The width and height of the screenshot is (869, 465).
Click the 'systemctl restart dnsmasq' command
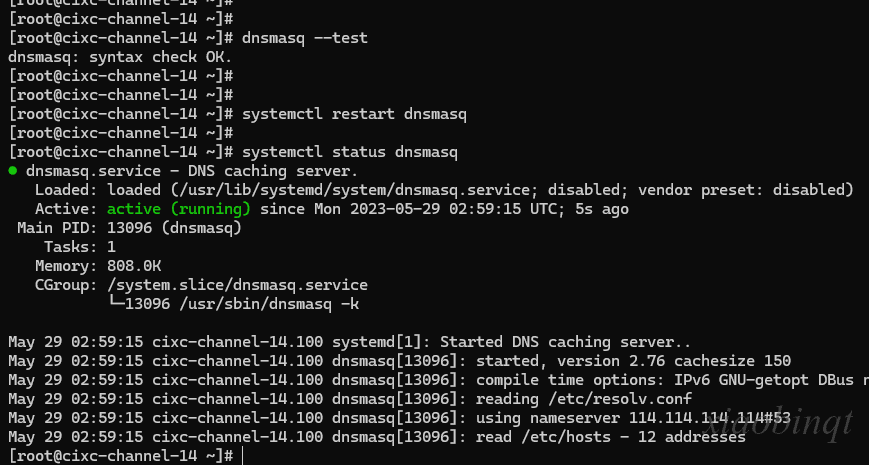coord(354,114)
